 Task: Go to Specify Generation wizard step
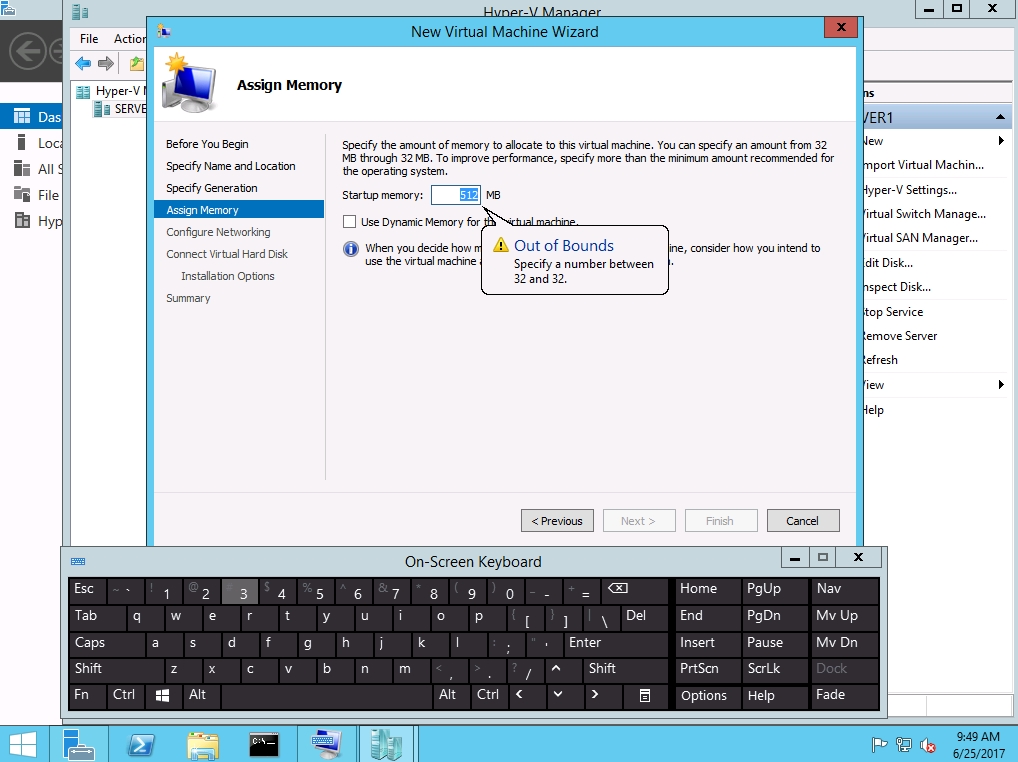point(212,188)
